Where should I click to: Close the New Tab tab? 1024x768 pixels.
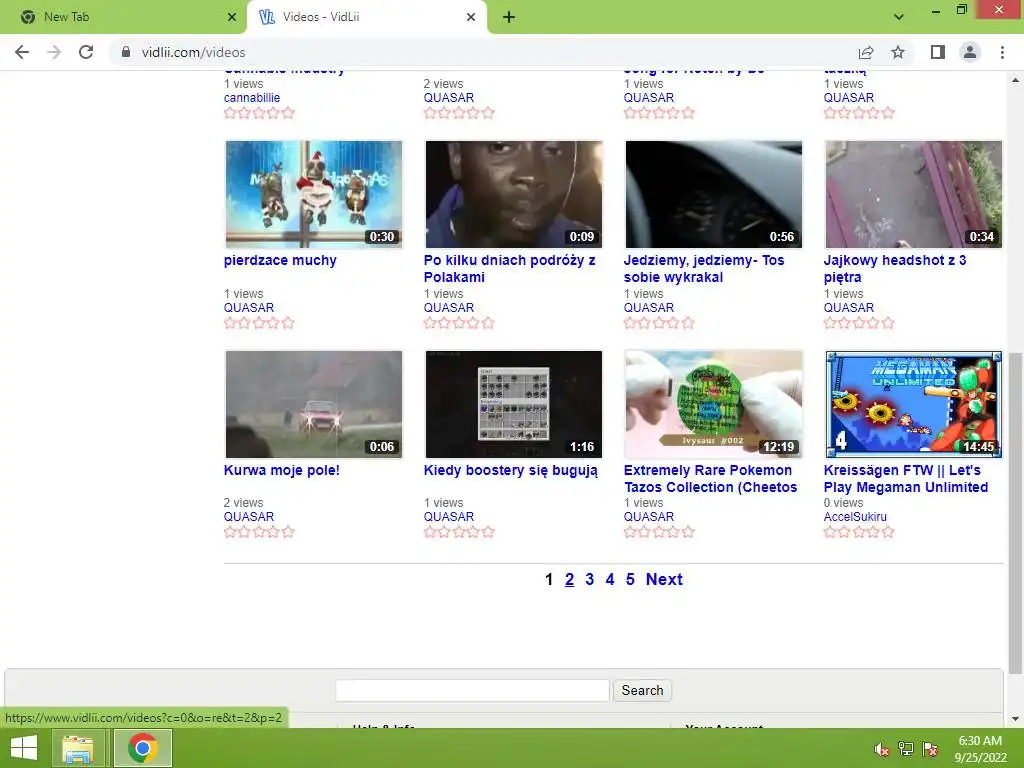click(232, 17)
